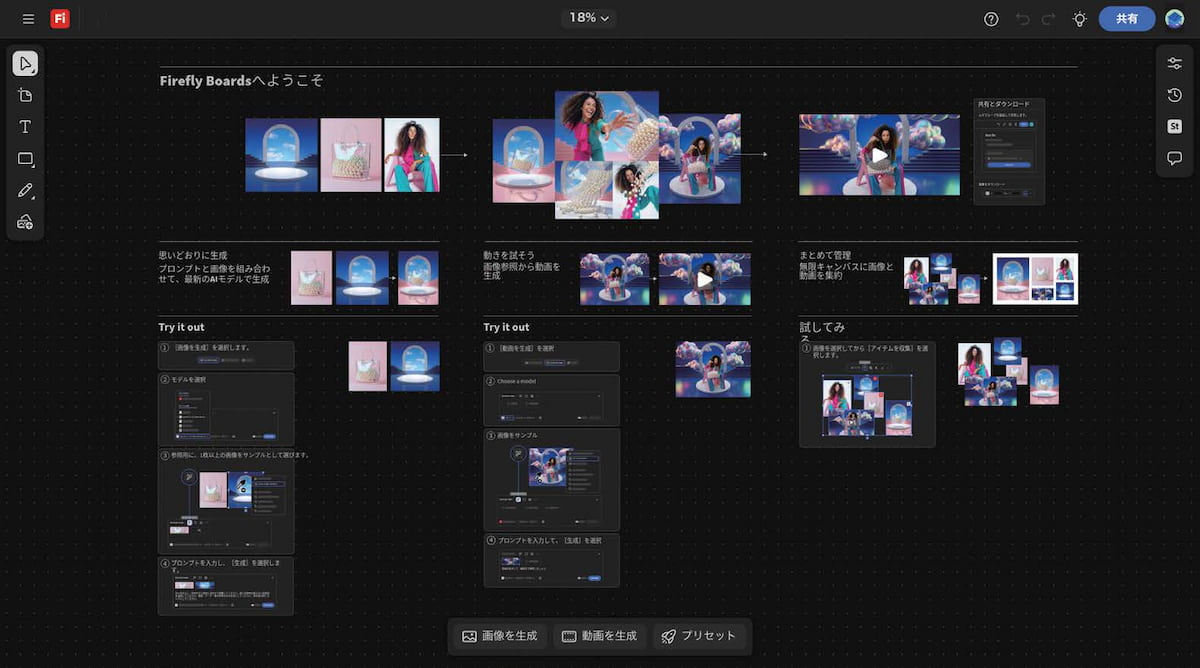Play the large video at top right

pyautogui.click(x=879, y=155)
